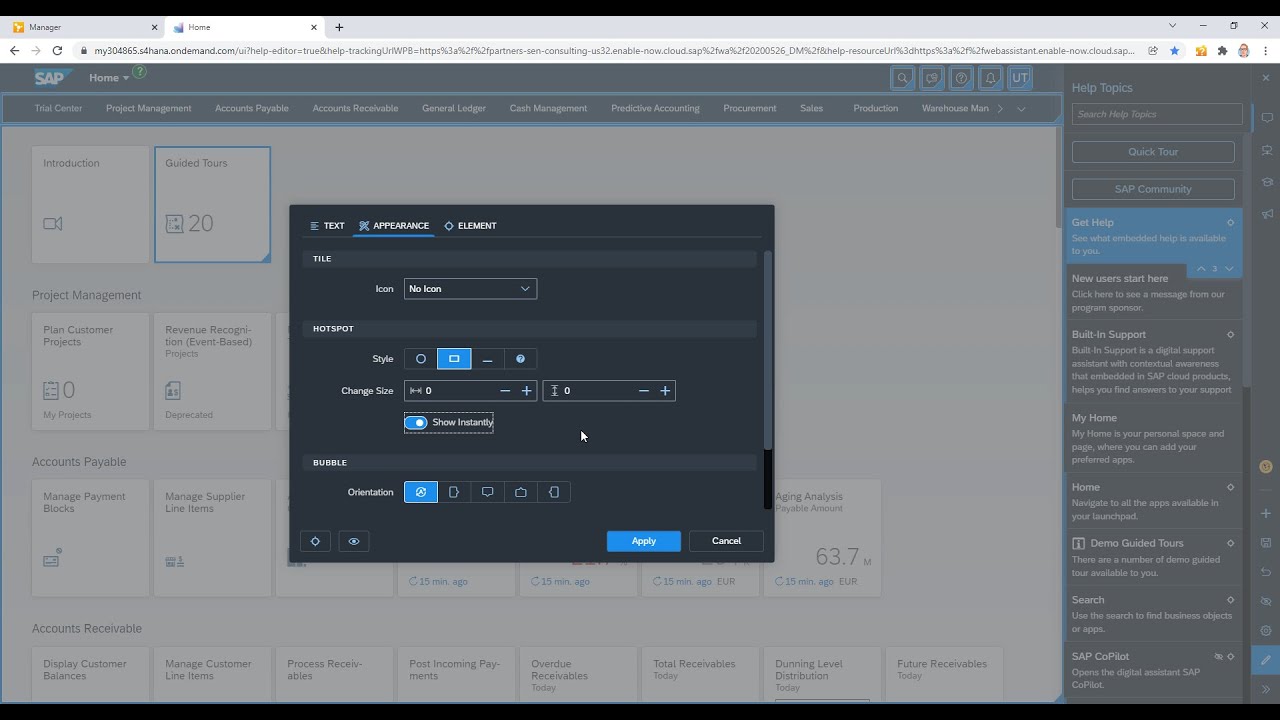Click the target element button beside the preview button
Screen dimensions: 1280x720
[x=315, y=541]
